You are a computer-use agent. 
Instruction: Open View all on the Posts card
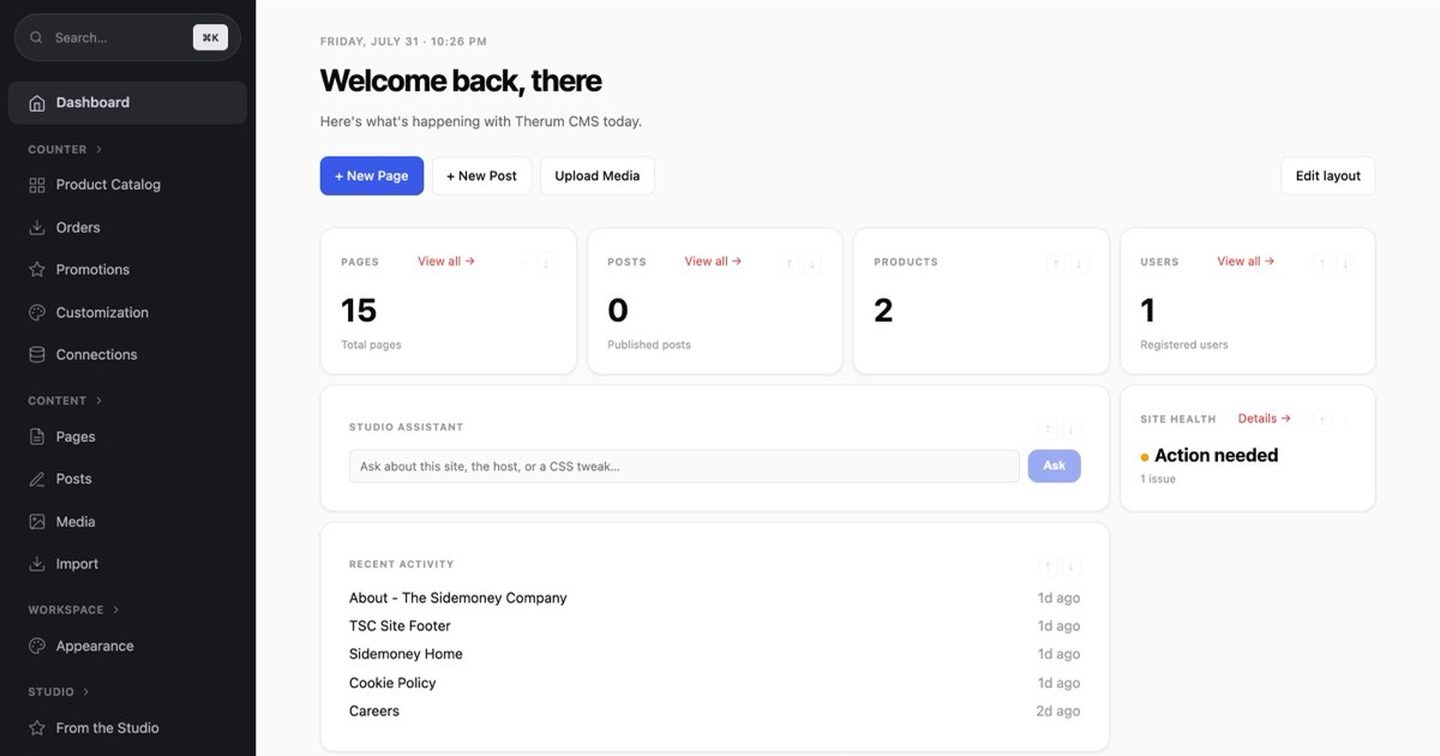(713, 261)
